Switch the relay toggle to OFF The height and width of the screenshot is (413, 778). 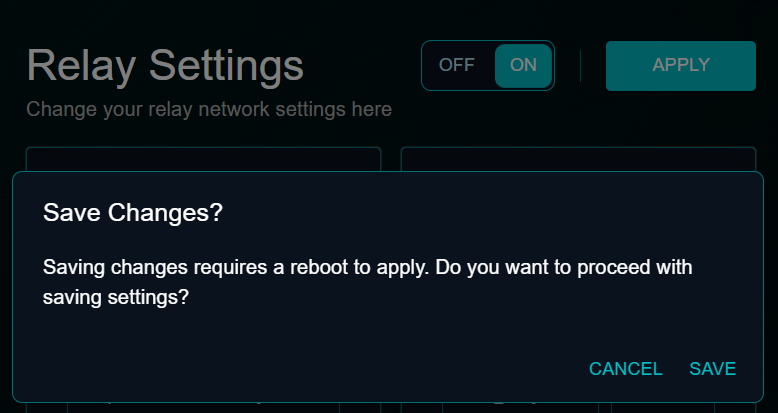point(457,65)
